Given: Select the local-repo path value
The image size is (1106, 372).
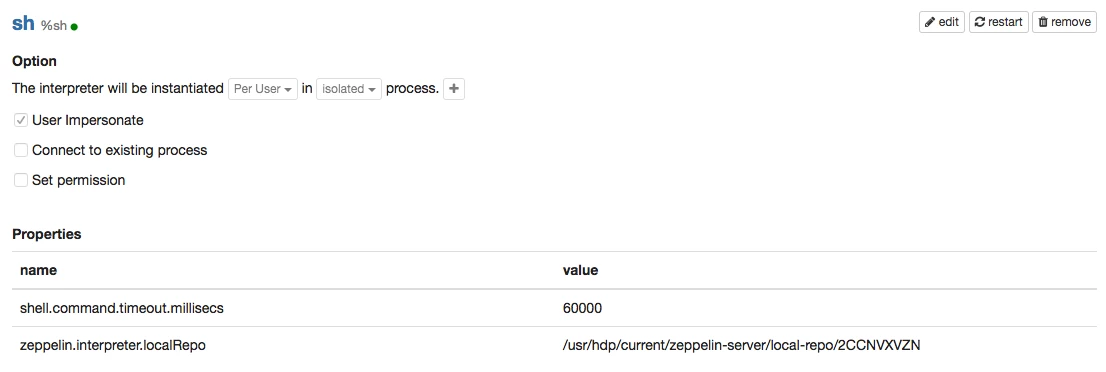Looking at the screenshot, I should point(741,345).
